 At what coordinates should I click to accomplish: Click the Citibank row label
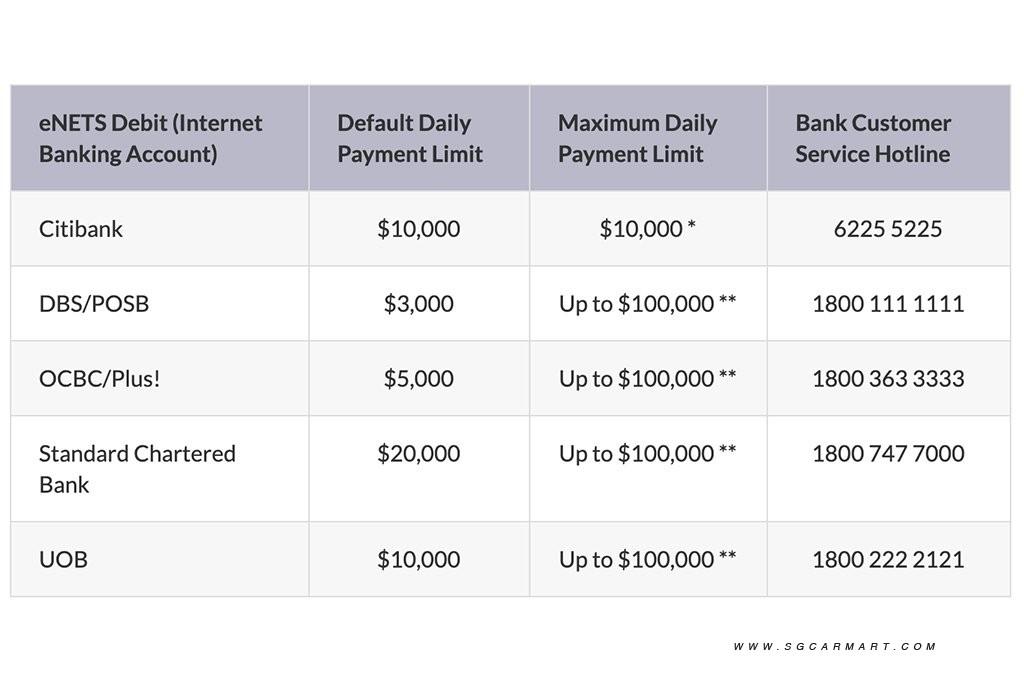pos(81,229)
